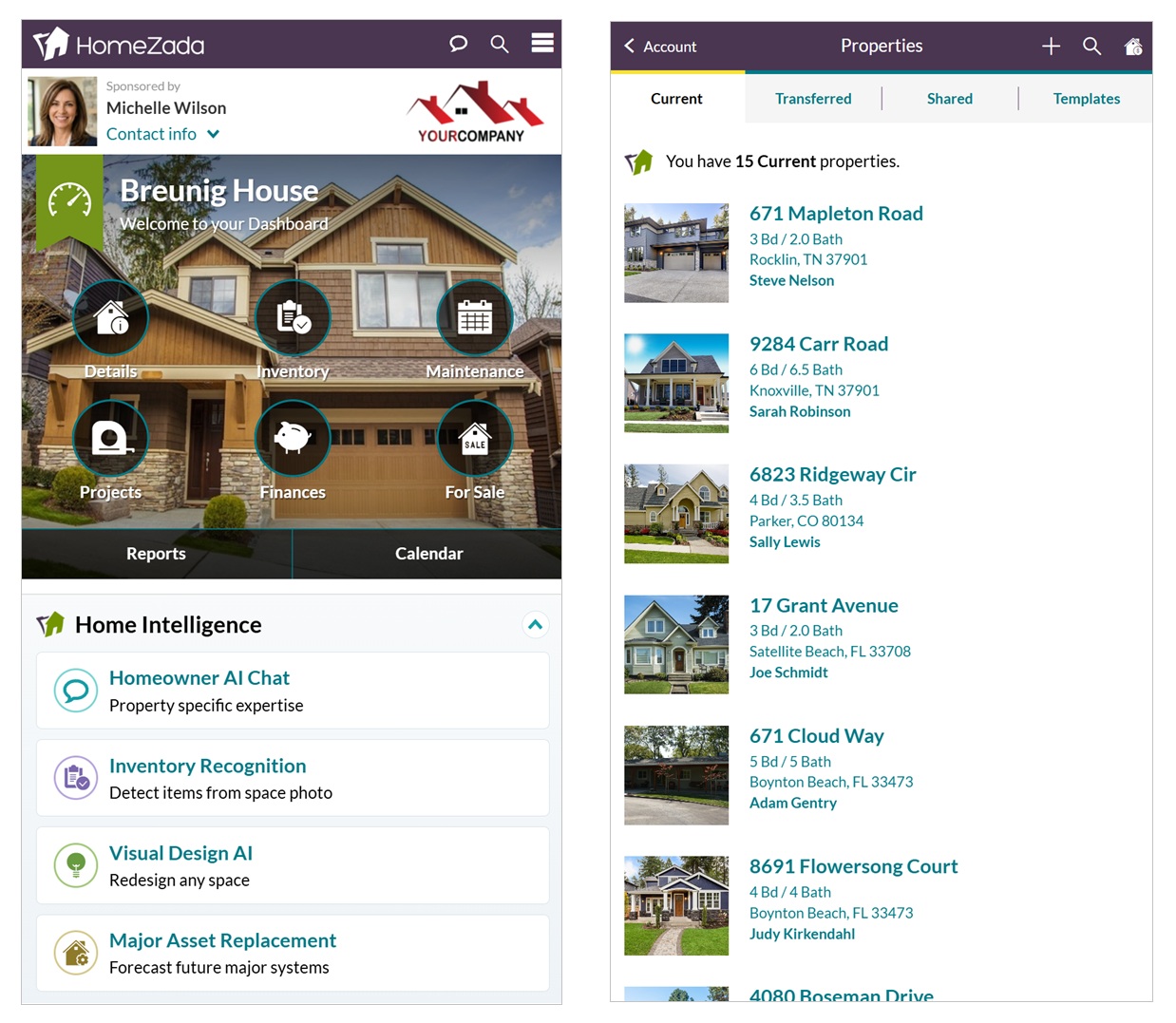Click the search icon in HomeZada header
1176x1023 pixels.
(500, 44)
